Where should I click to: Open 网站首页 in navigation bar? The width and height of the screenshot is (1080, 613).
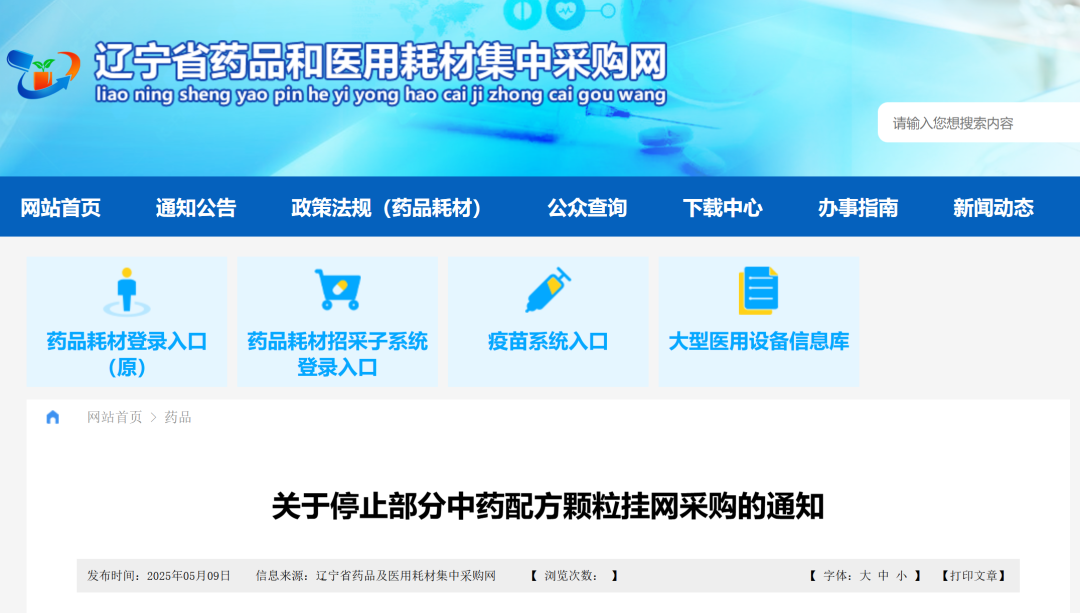[61, 207]
